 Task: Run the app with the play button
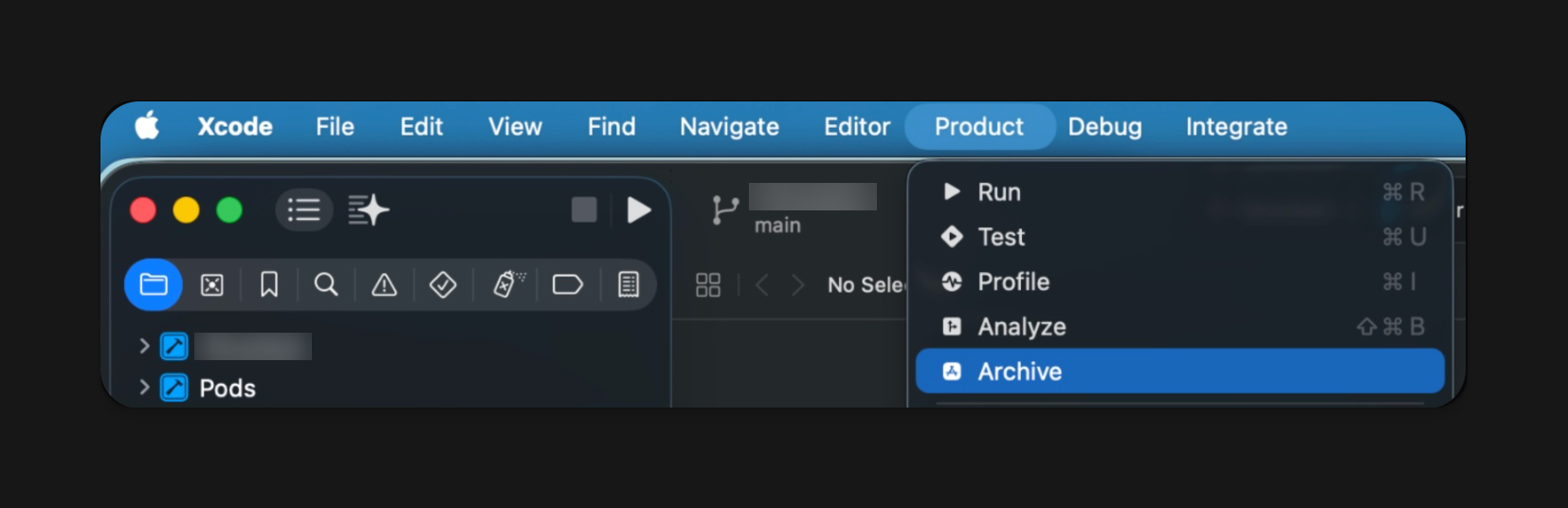[x=639, y=209]
